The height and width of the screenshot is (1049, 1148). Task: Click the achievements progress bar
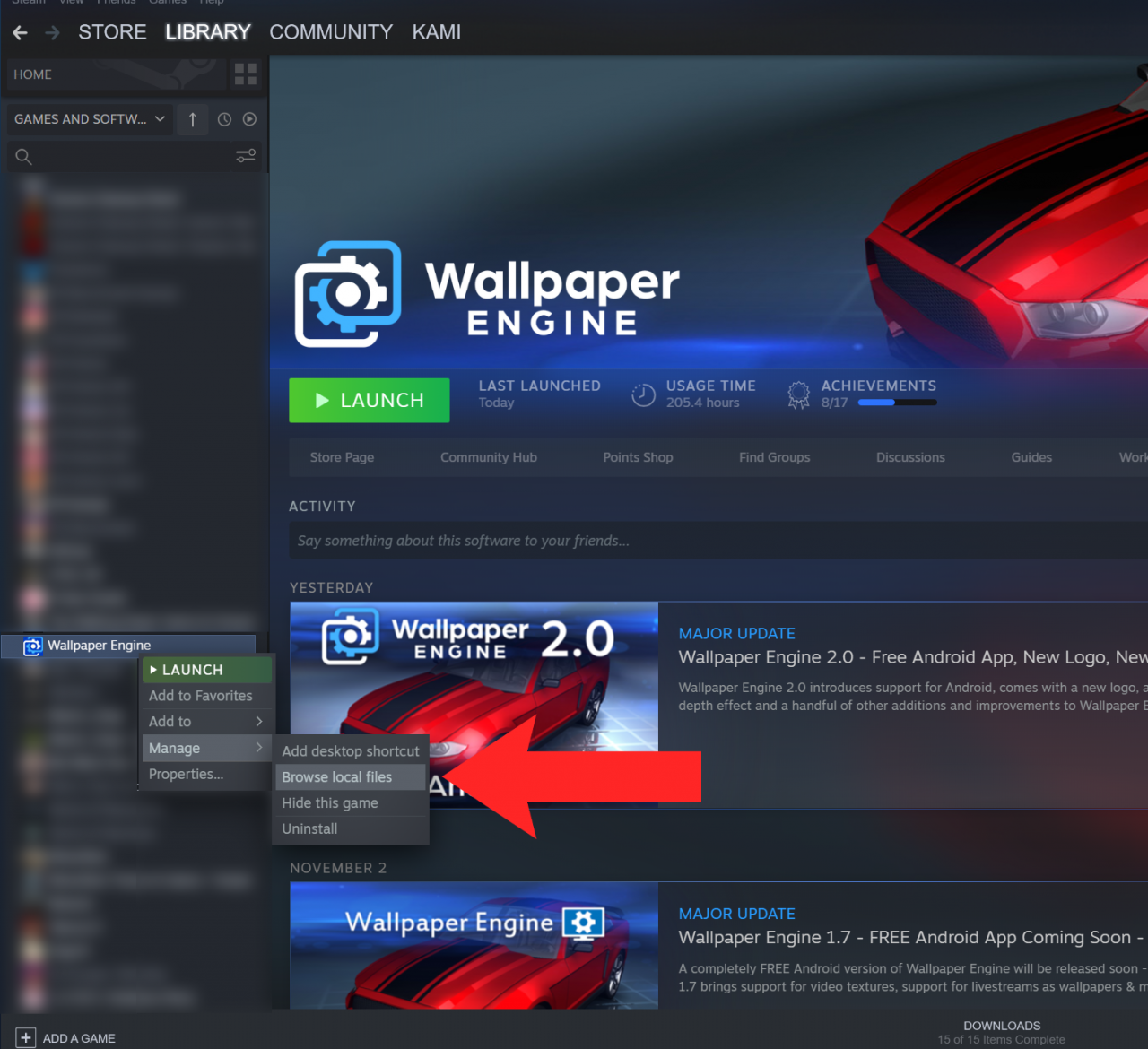click(x=897, y=403)
